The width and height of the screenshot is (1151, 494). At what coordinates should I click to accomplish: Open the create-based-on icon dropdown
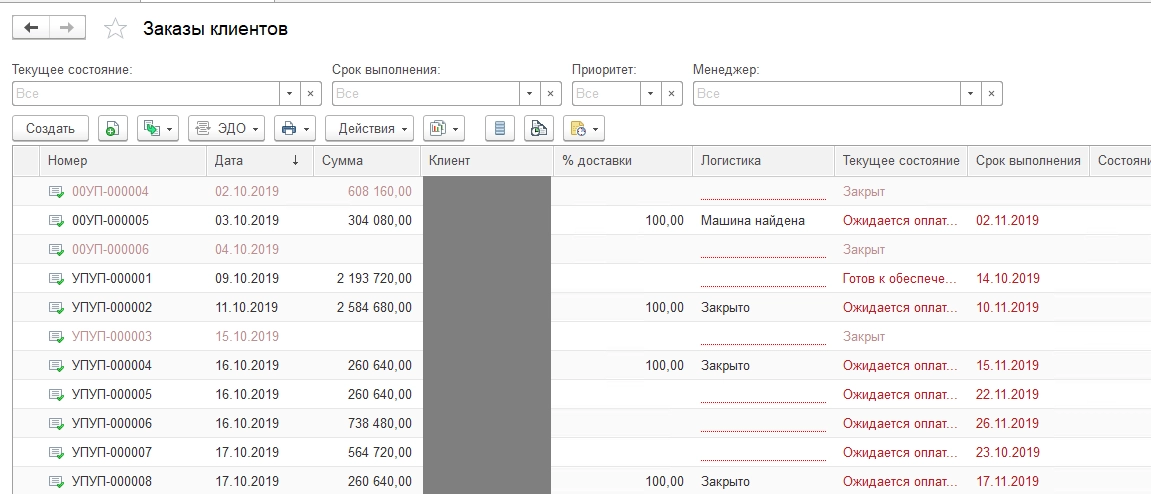[157, 128]
